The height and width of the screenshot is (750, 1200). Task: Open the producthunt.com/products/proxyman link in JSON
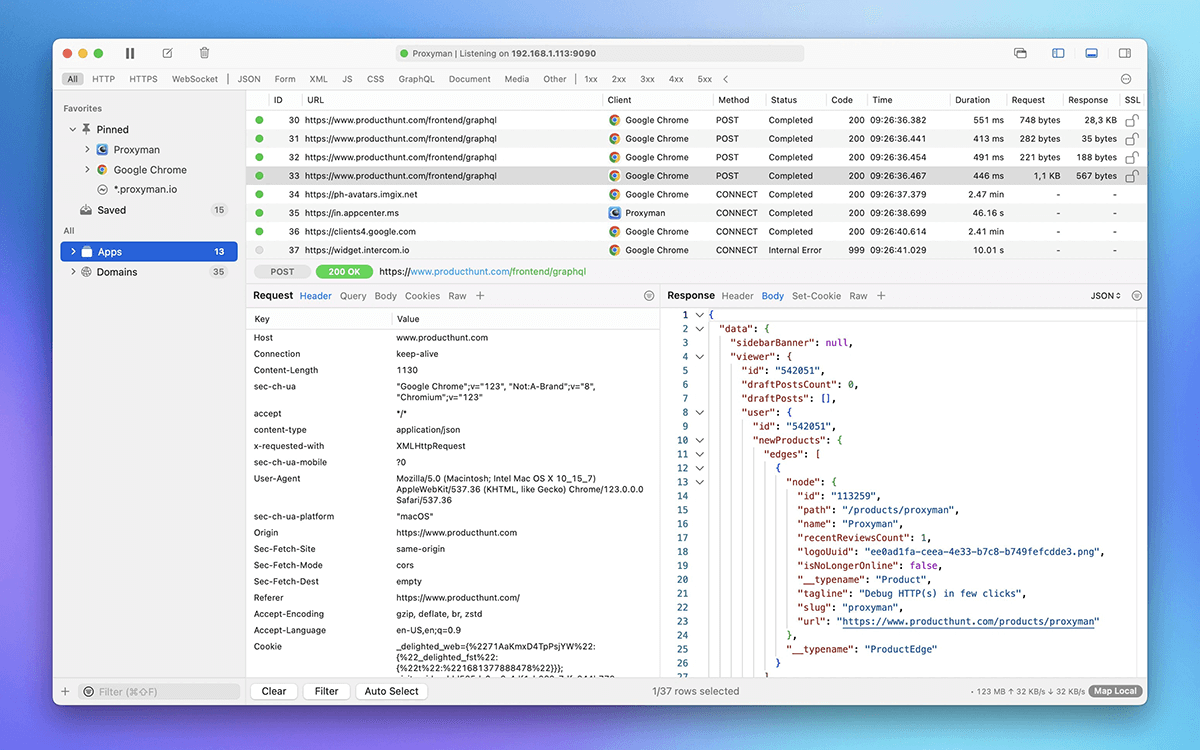tap(970, 621)
